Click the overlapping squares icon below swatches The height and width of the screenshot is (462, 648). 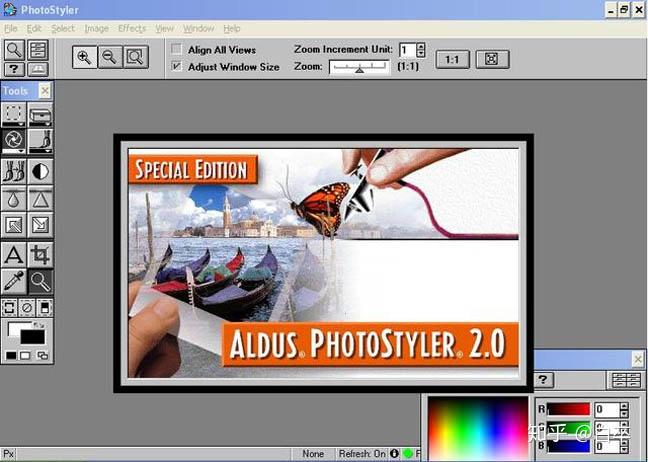42,355
